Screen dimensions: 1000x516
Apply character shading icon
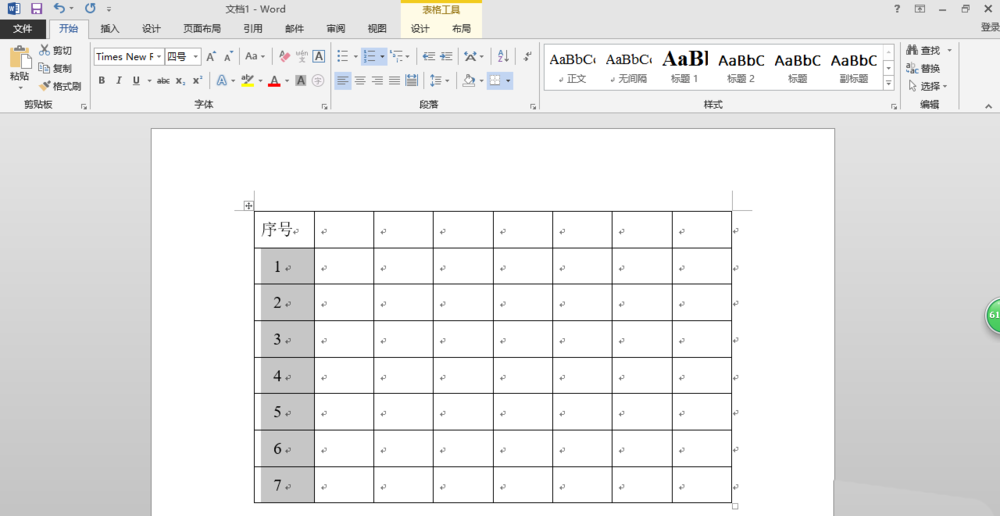pyautogui.click(x=301, y=81)
